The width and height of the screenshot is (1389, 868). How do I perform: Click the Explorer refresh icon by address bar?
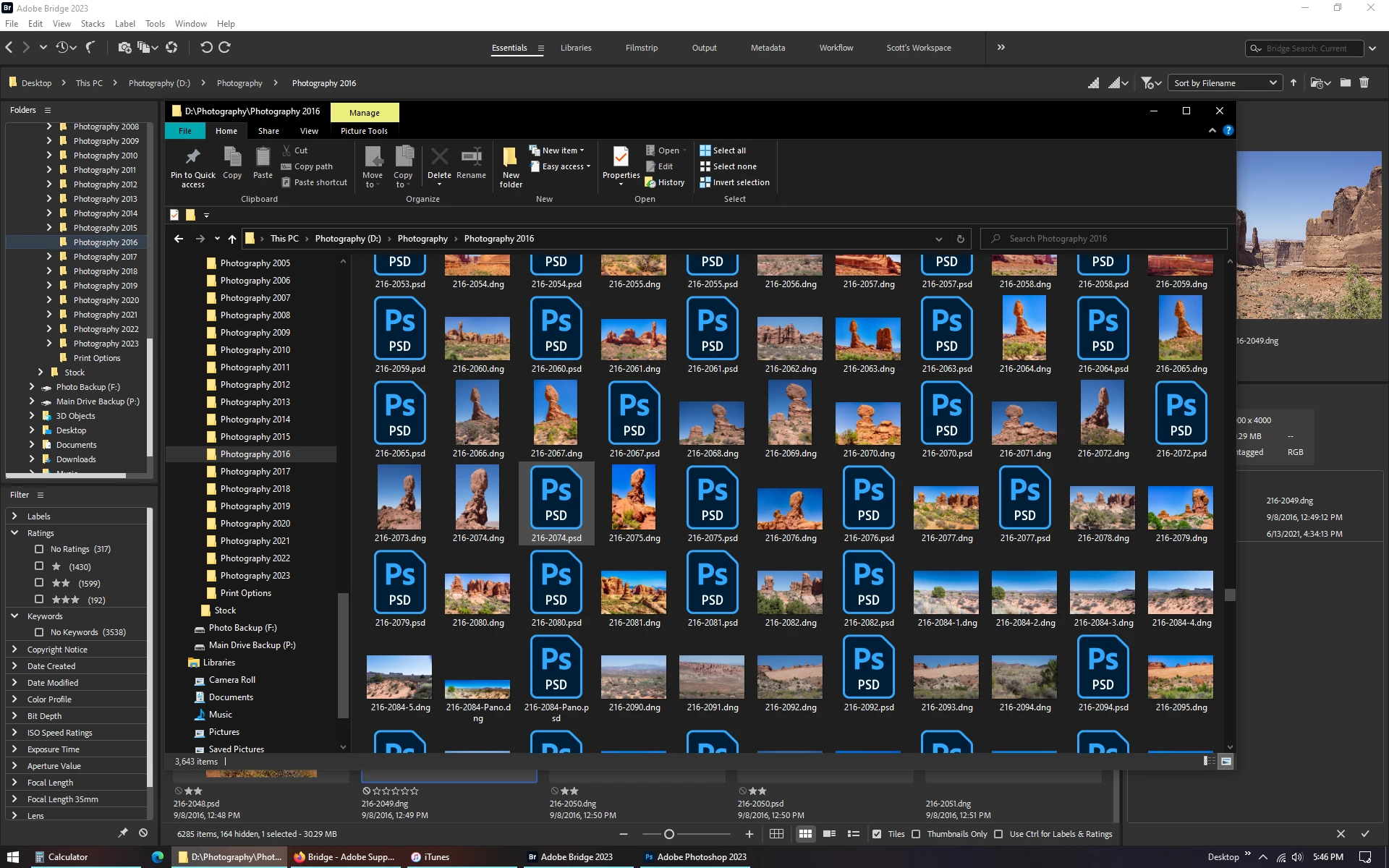(x=960, y=239)
